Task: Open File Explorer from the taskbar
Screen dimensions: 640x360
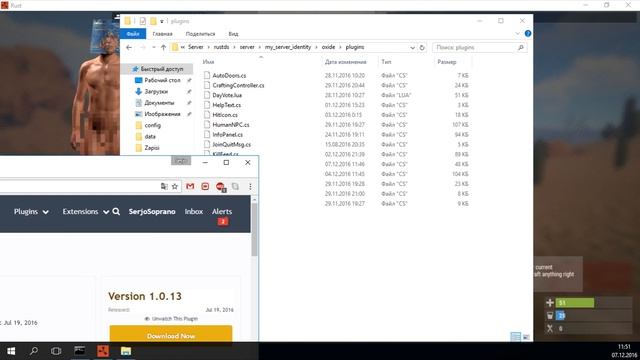Action: tap(126, 351)
